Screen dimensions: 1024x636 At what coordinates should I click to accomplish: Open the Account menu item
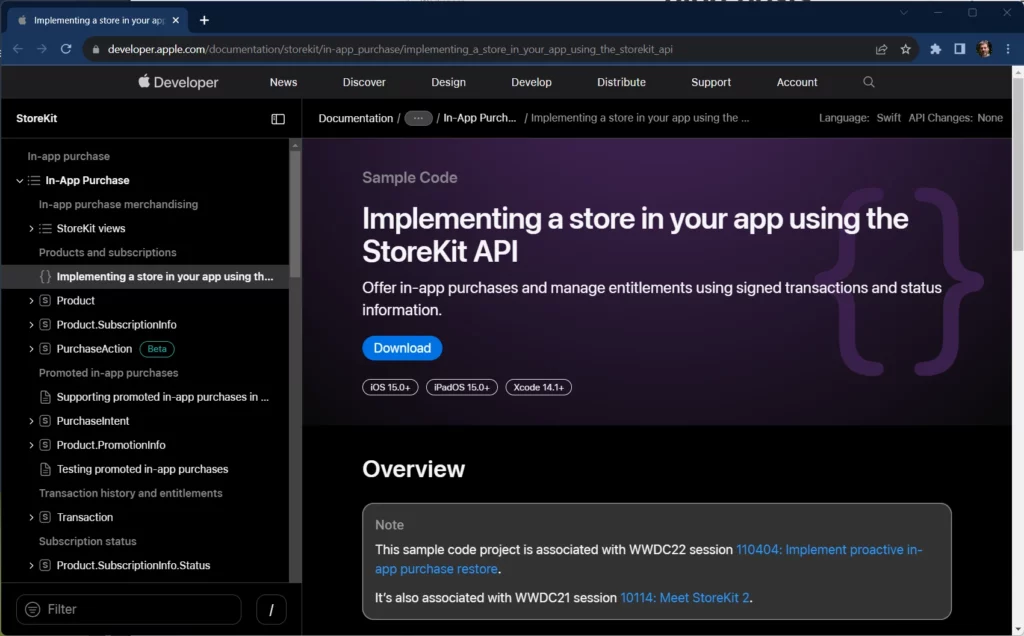pyautogui.click(x=797, y=82)
